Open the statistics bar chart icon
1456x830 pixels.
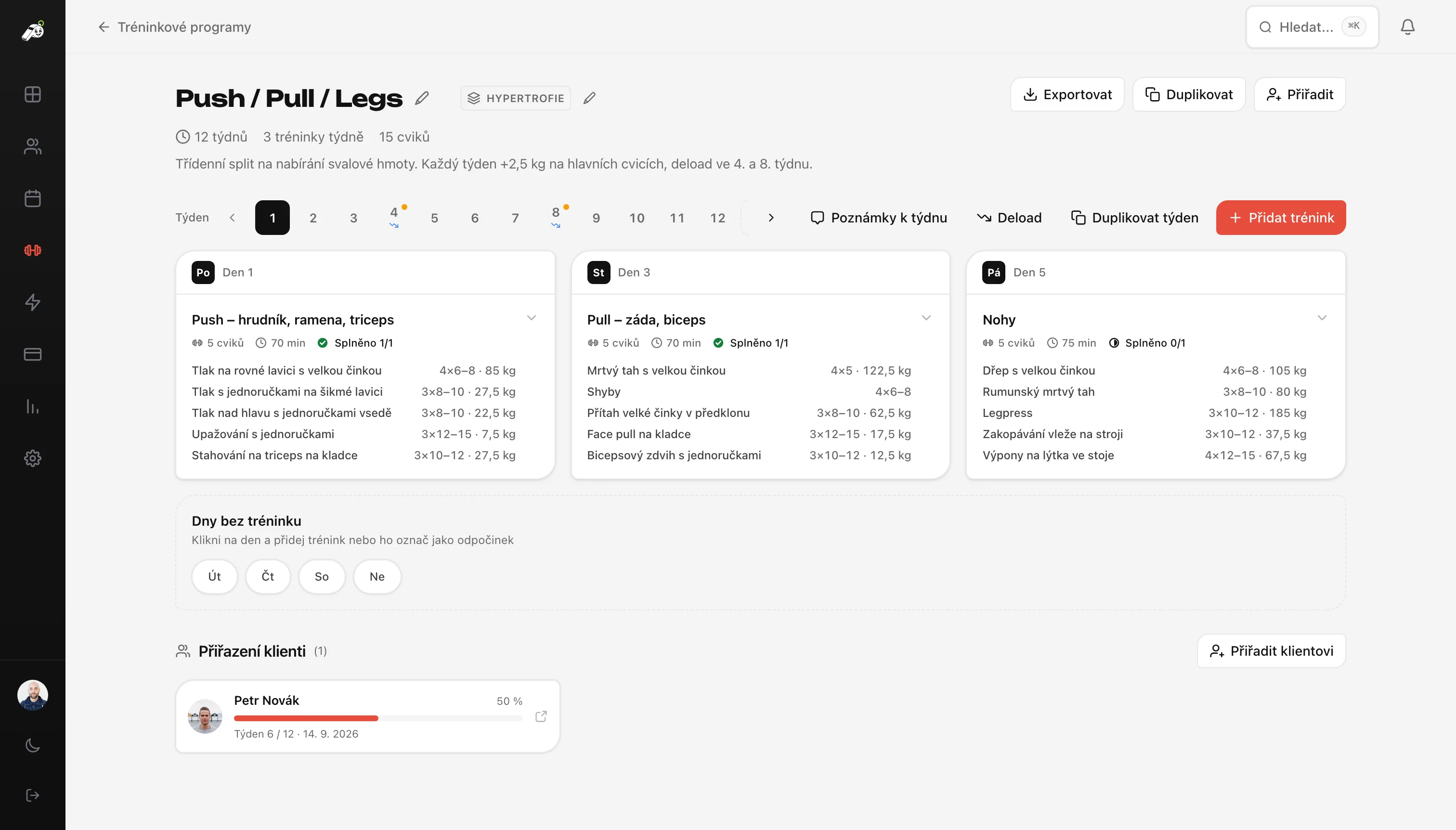[32, 406]
